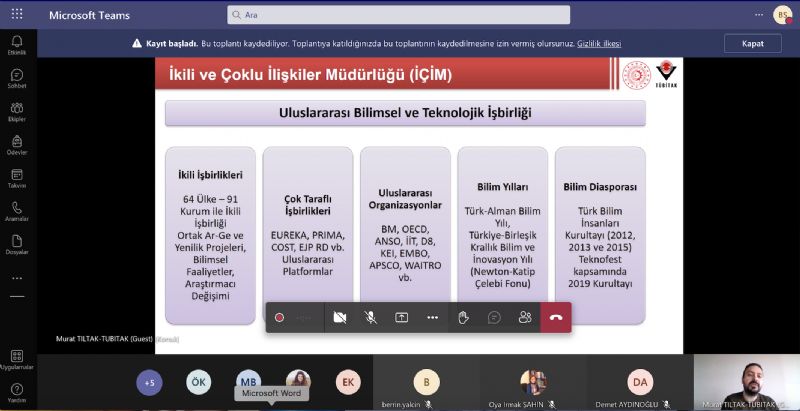Unmute microphone in meeting toolbar
The image size is (800, 411).
[370, 318]
